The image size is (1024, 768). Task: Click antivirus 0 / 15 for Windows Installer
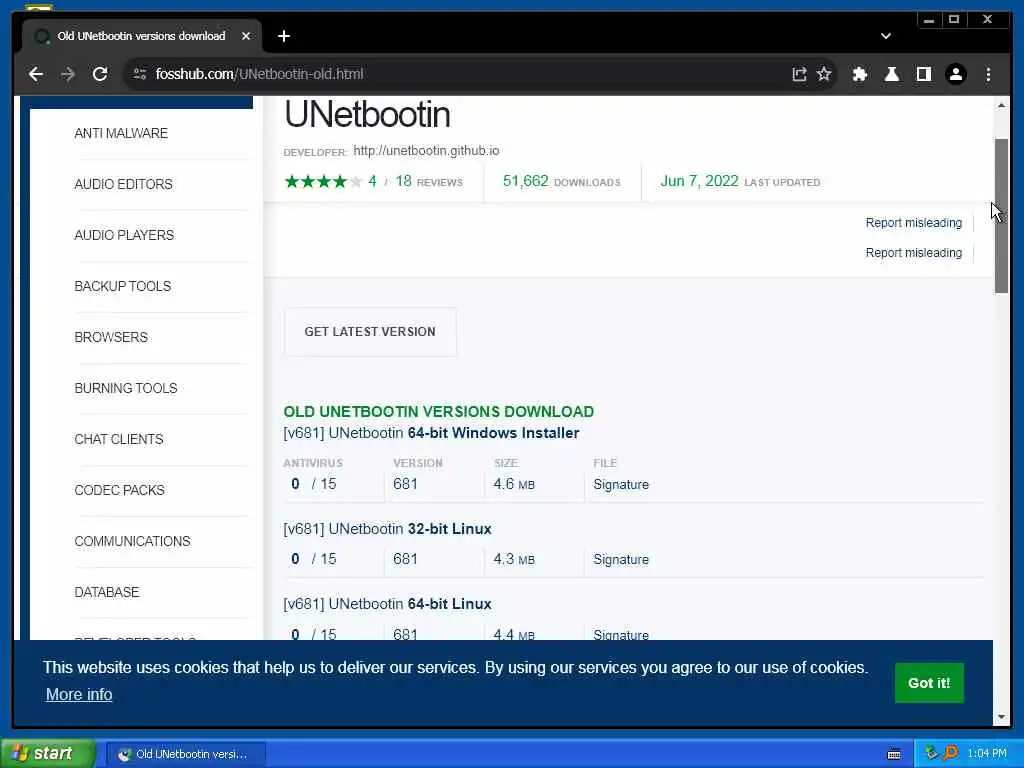click(x=313, y=484)
